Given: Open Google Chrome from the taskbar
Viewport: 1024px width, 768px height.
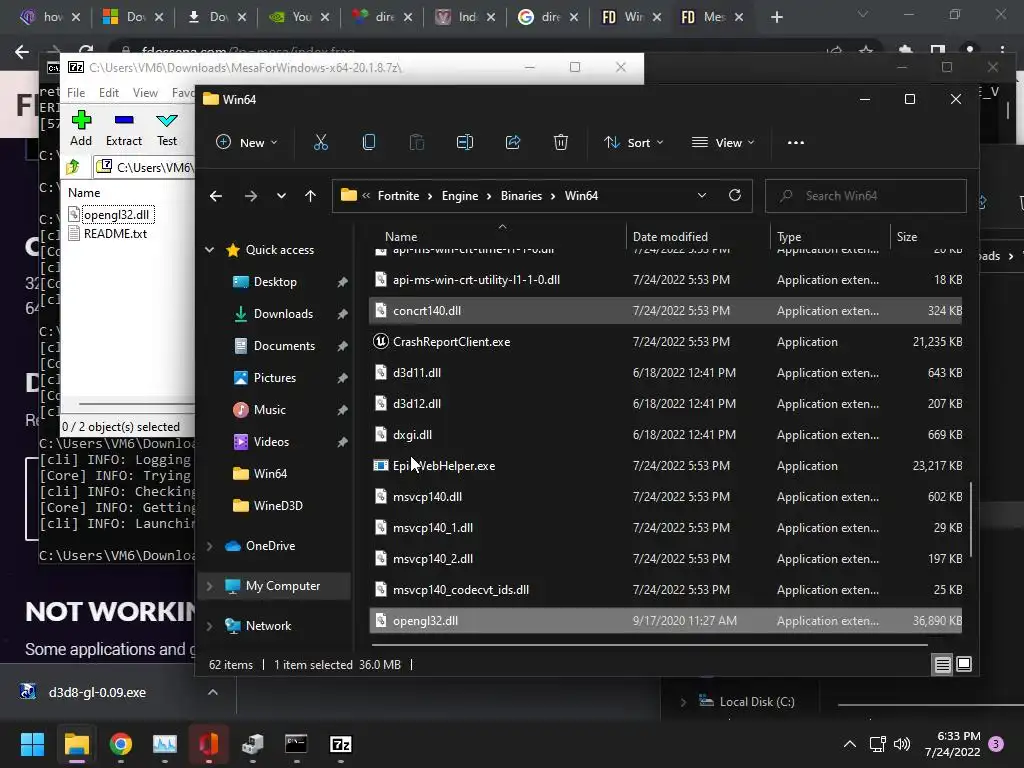Looking at the screenshot, I should (x=120, y=744).
